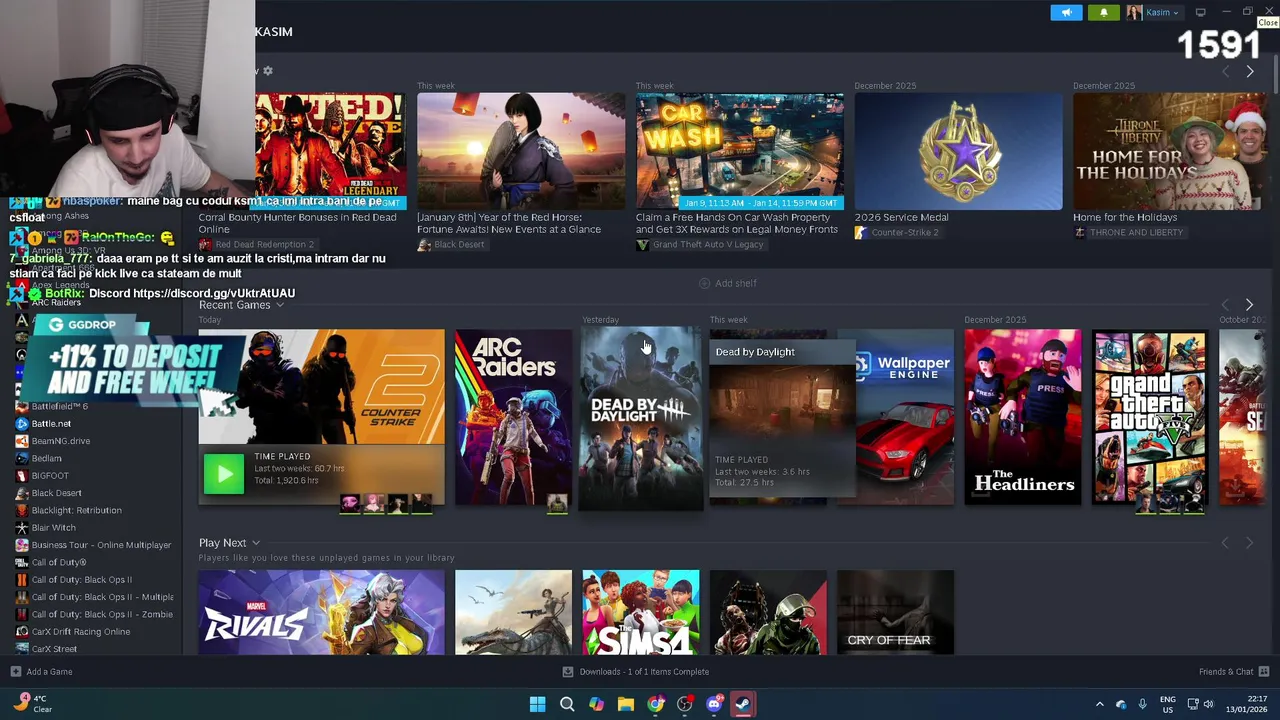Open The Sims 4 cover in Play Next
1280x720 pixels.
tap(641, 612)
